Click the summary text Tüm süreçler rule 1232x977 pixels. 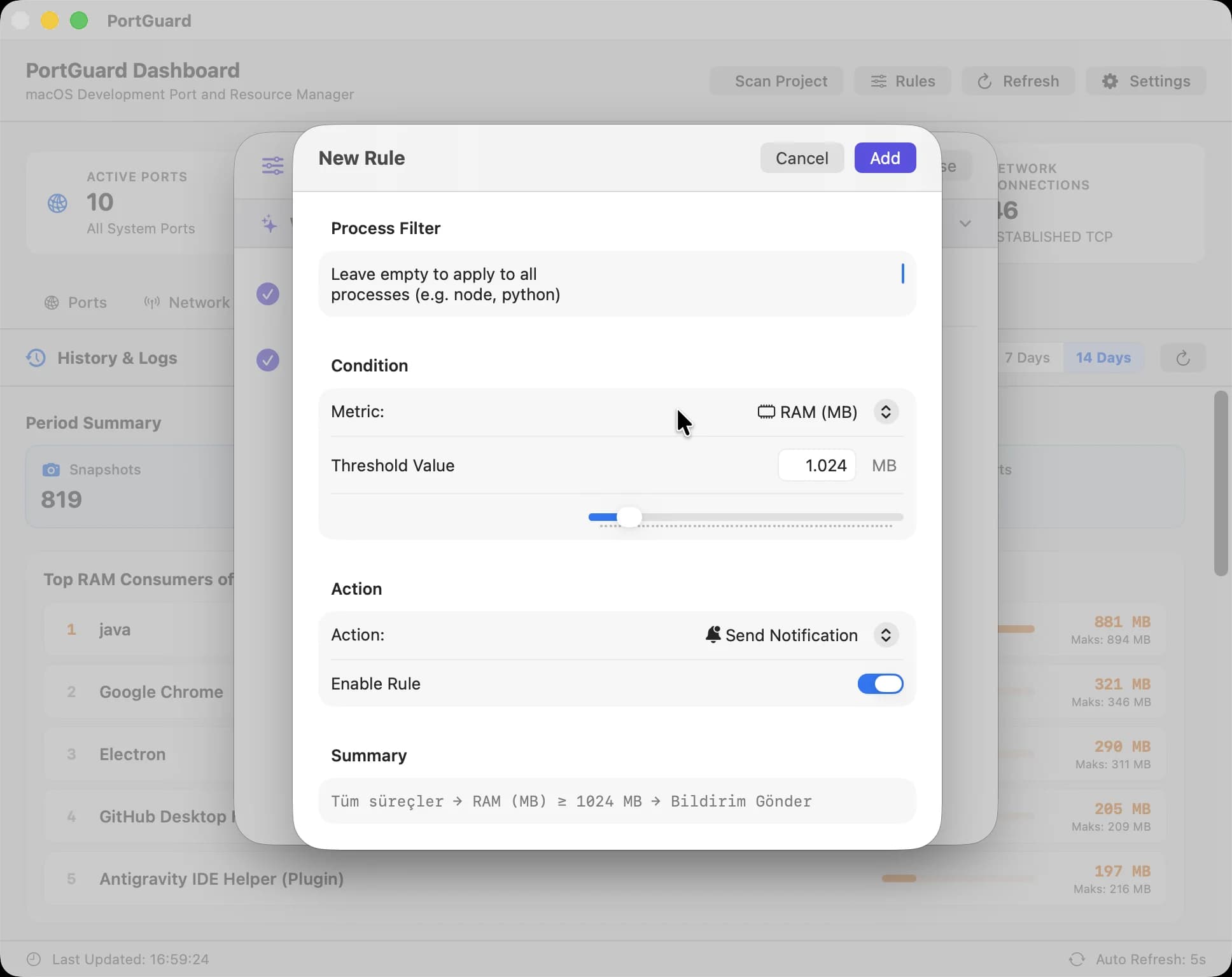point(571,801)
